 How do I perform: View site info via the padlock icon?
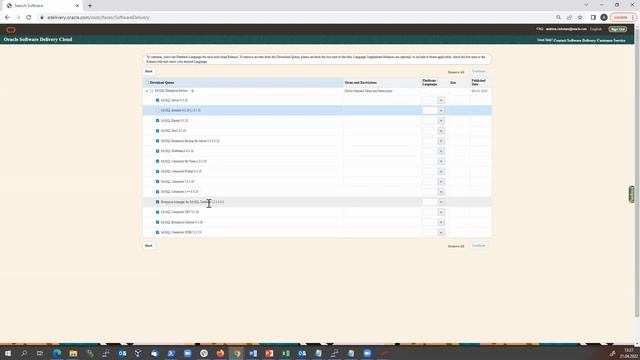coord(42,18)
